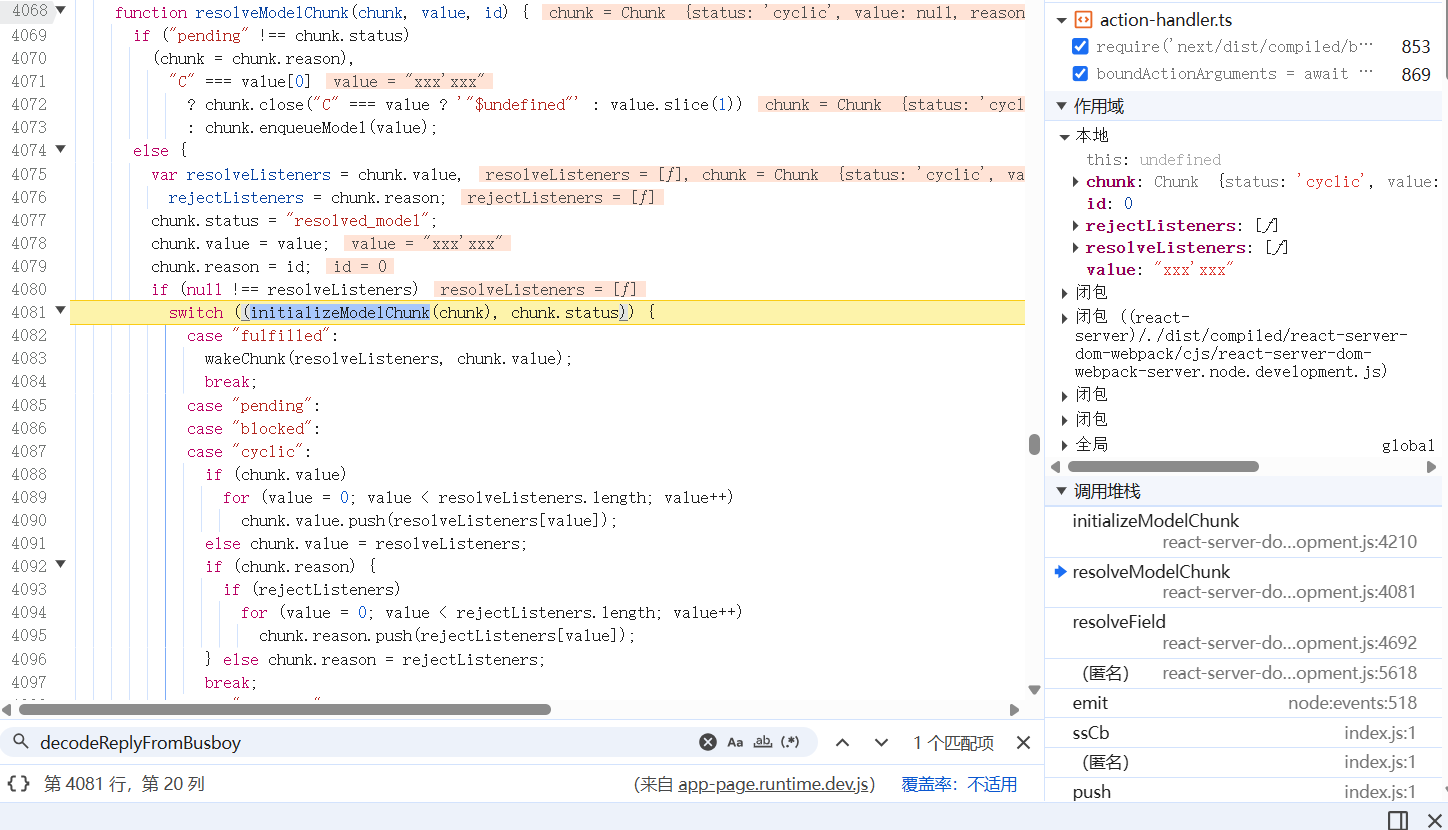This screenshot has height=830, width=1448.
Task: Toggle whole word matching in search
Action: click(763, 742)
